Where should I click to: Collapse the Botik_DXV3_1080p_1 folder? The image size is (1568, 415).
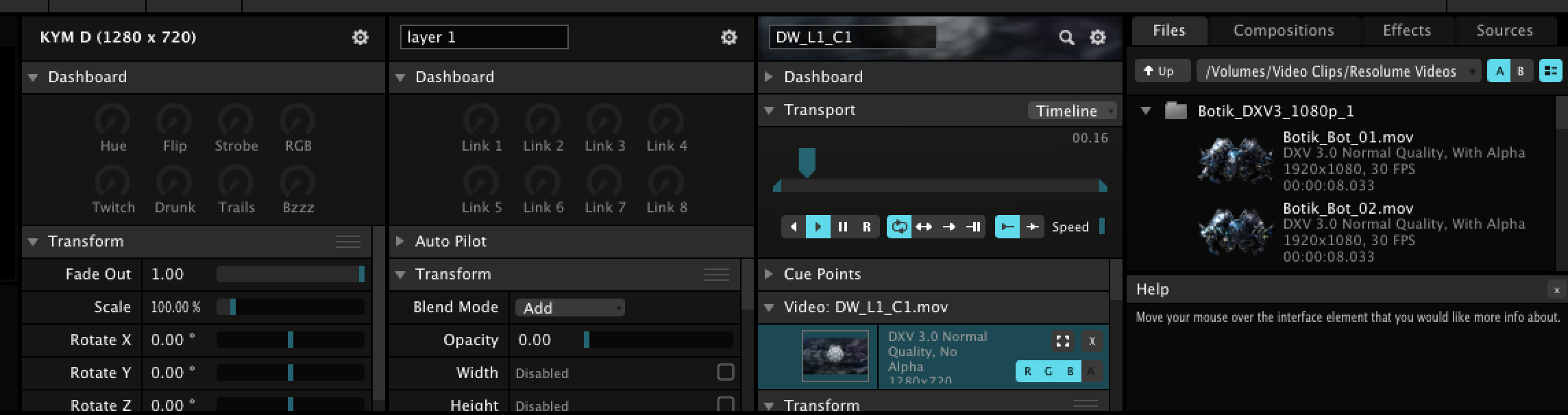pos(1146,111)
